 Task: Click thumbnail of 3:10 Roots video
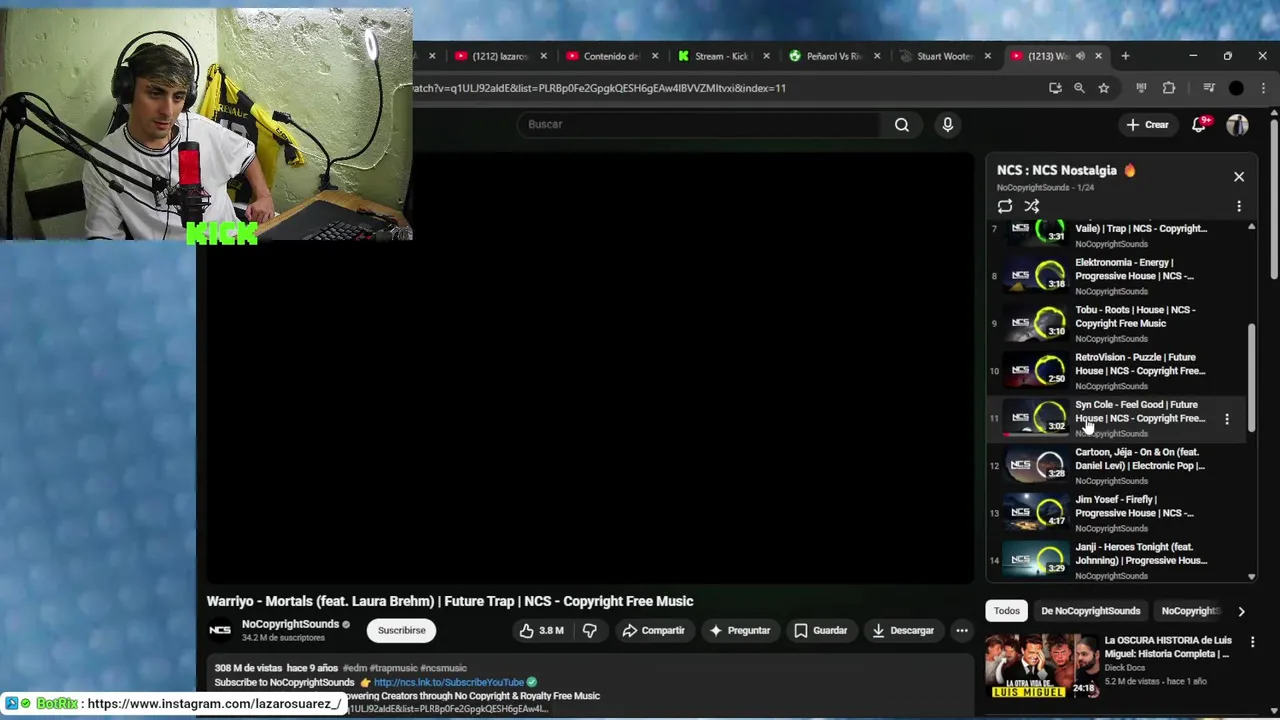coord(1035,322)
